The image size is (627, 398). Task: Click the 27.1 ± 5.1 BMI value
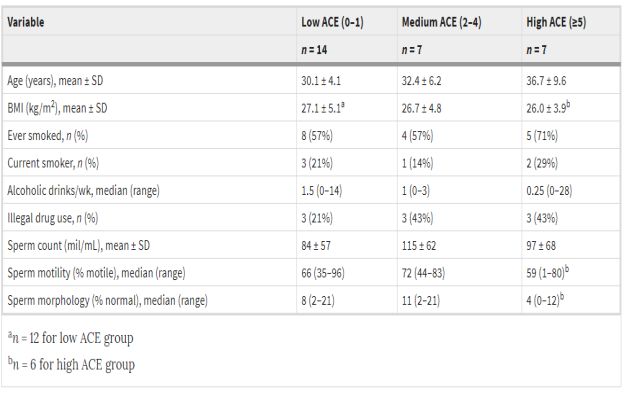pyautogui.click(x=323, y=108)
